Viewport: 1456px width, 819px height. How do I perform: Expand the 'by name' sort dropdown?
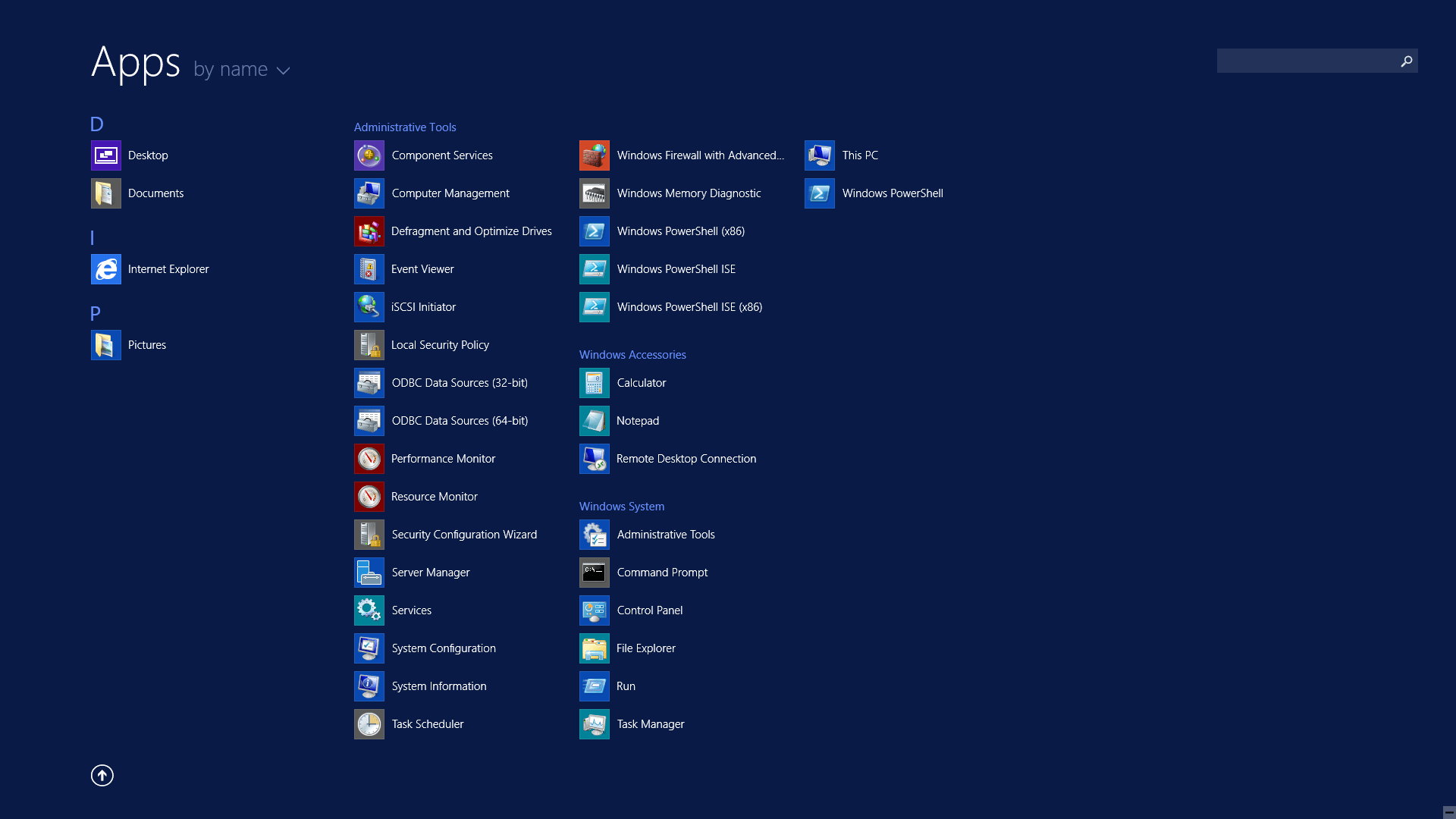[231, 69]
